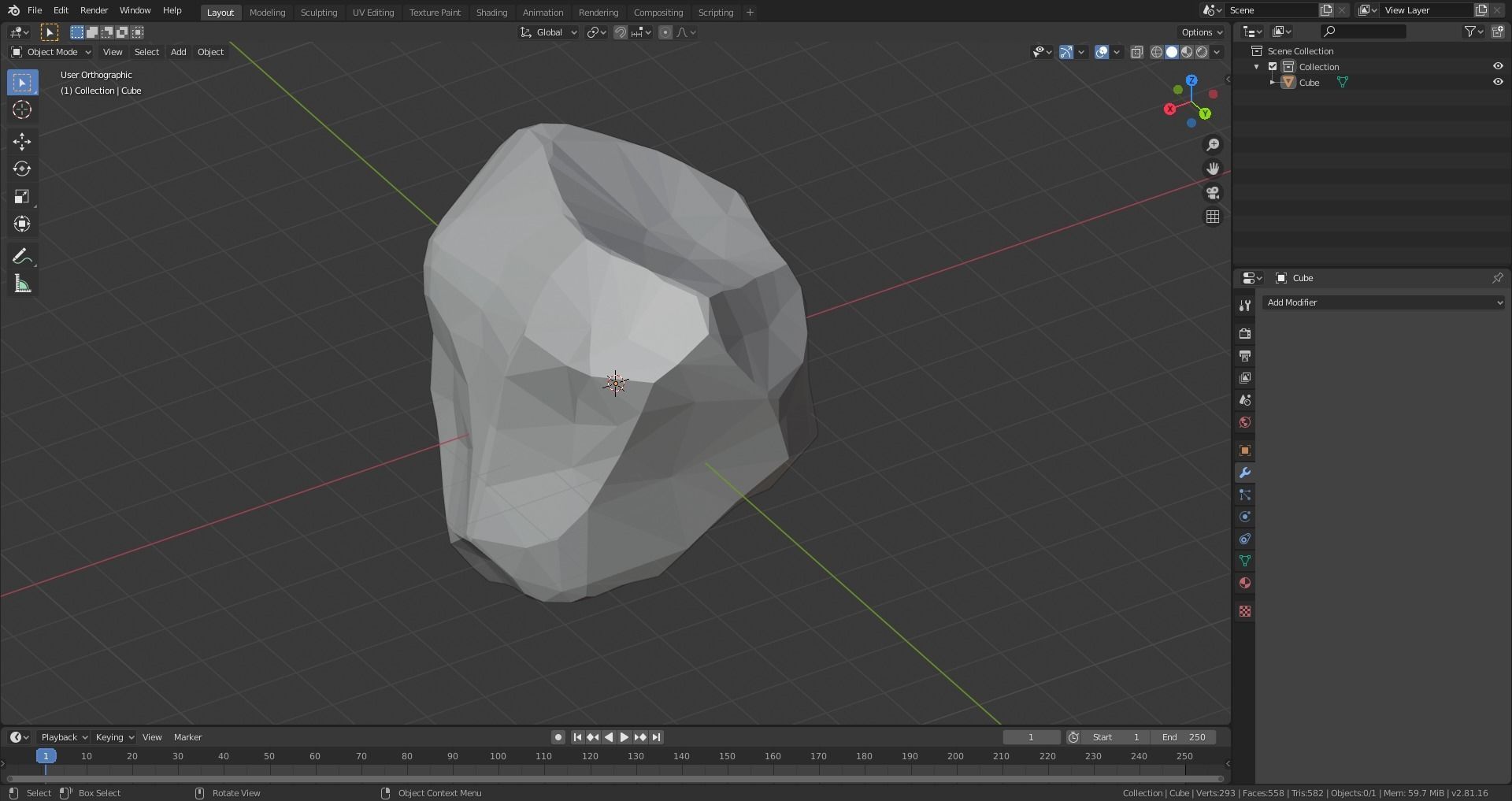This screenshot has height=801, width=1512.
Task: Open the viewport Options dropdown
Action: [x=1202, y=32]
